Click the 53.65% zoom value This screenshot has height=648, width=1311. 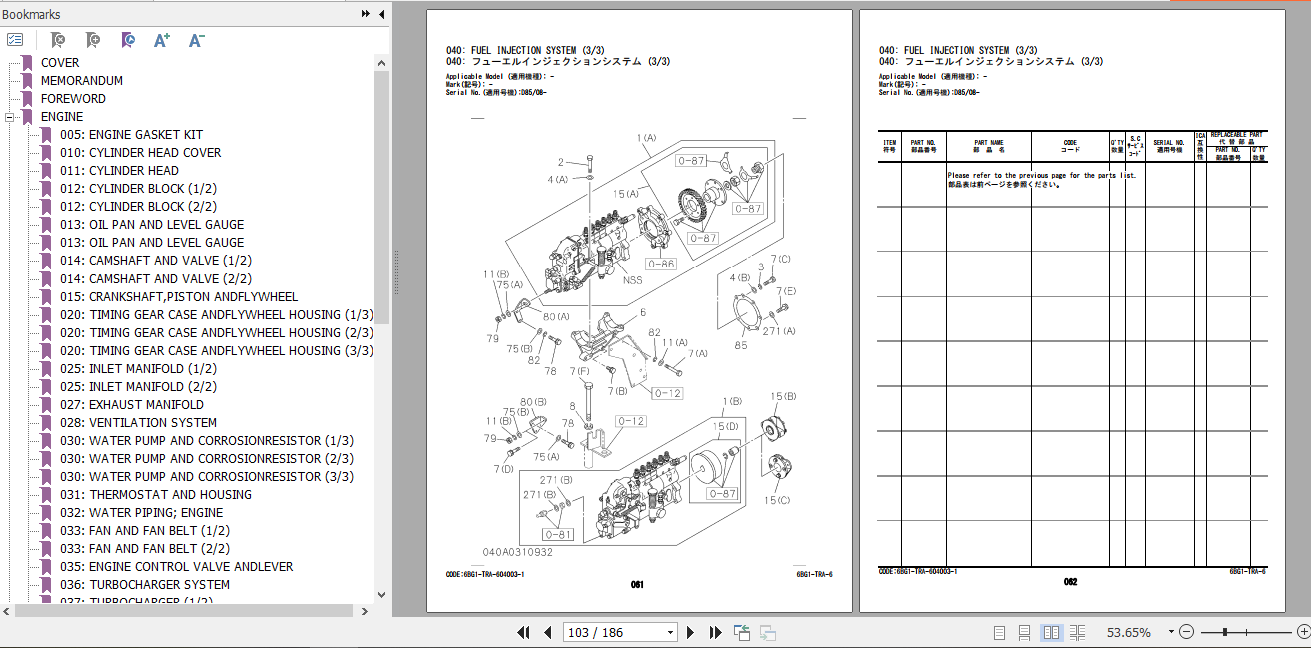(x=1128, y=632)
